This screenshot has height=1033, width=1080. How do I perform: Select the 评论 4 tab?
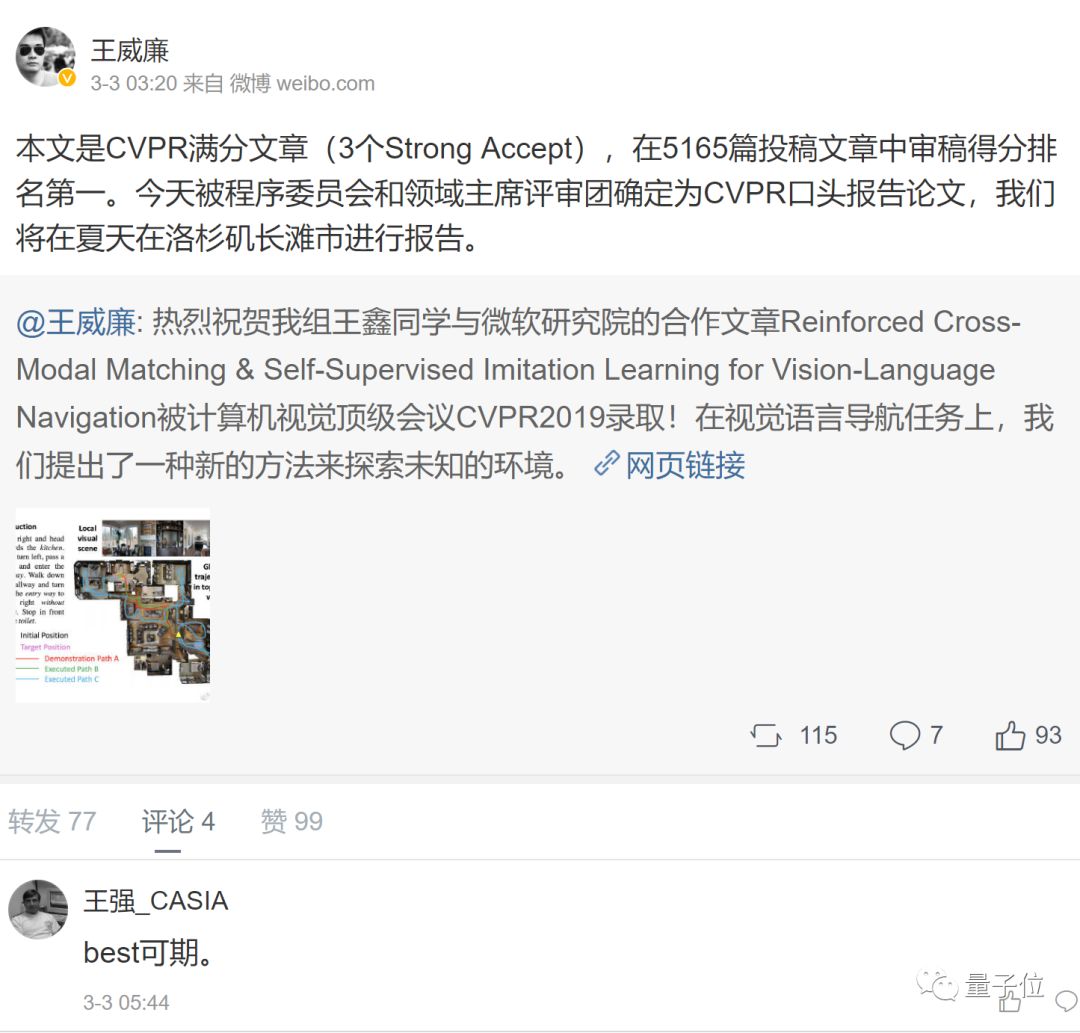(x=178, y=822)
